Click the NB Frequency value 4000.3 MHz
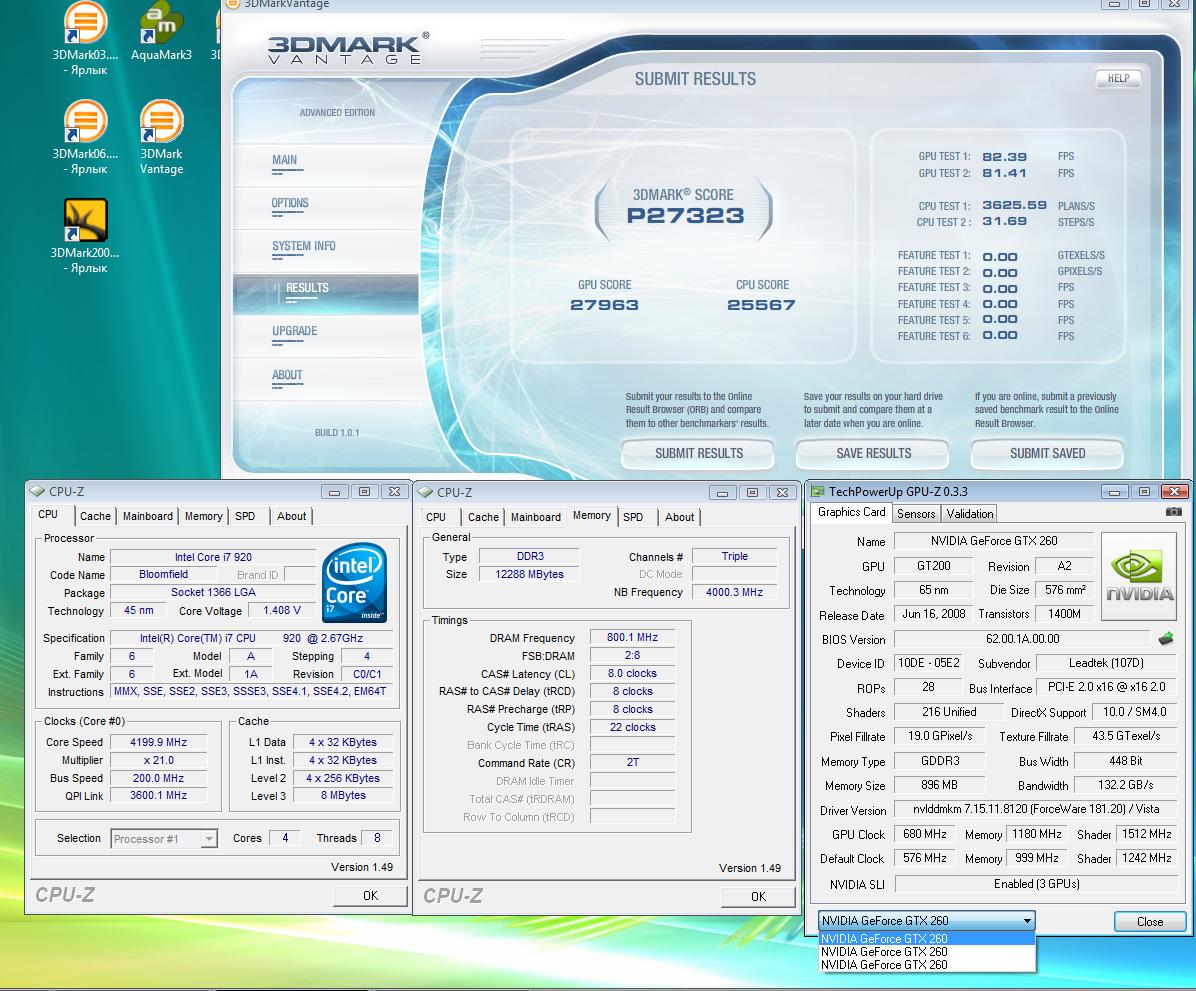 pos(735,592)
